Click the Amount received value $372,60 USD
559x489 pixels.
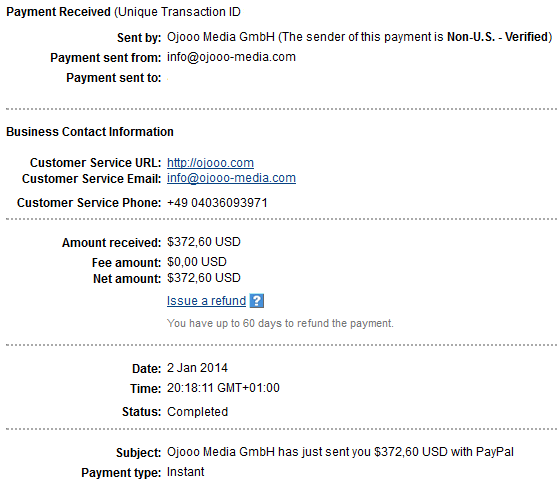click(x=204, y=242)
